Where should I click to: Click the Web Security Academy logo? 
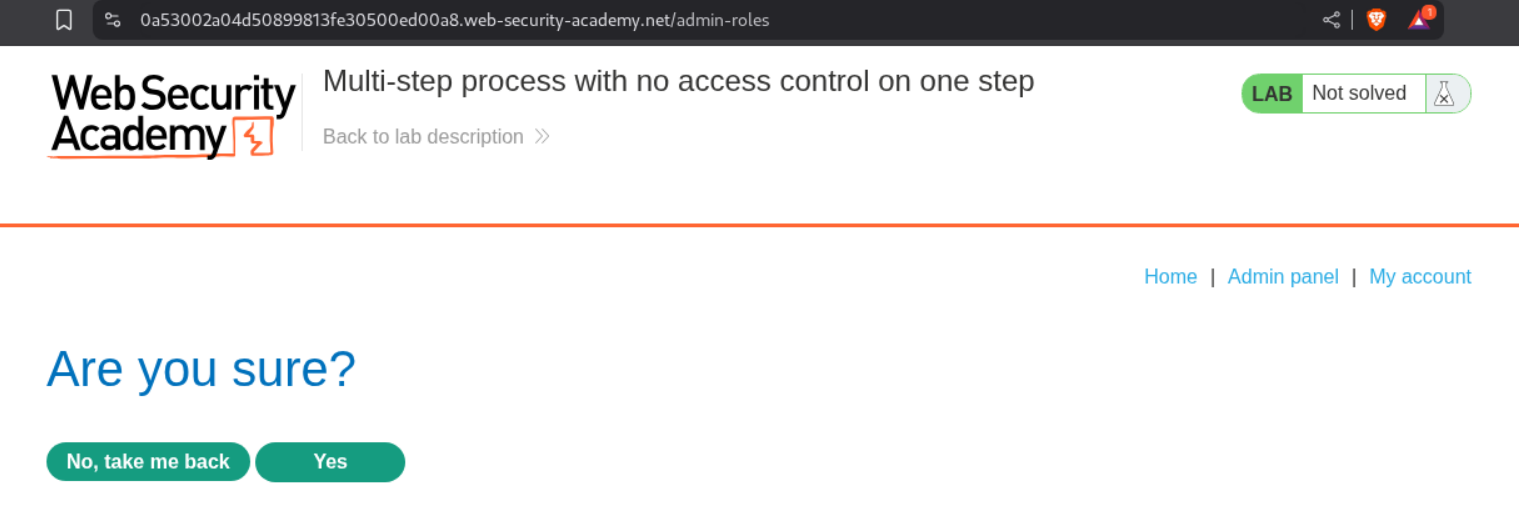point(172,115)
